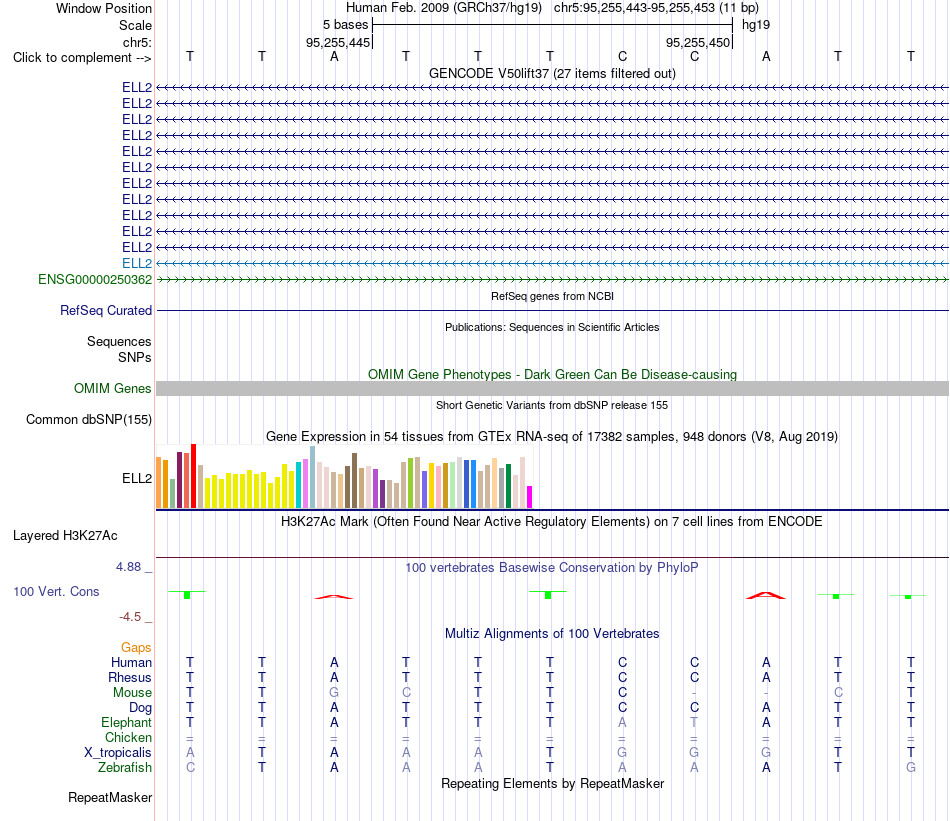Click the tallest red bar in GTEx chart
Screen dimensions: 950x821
[x=193, y=476]
